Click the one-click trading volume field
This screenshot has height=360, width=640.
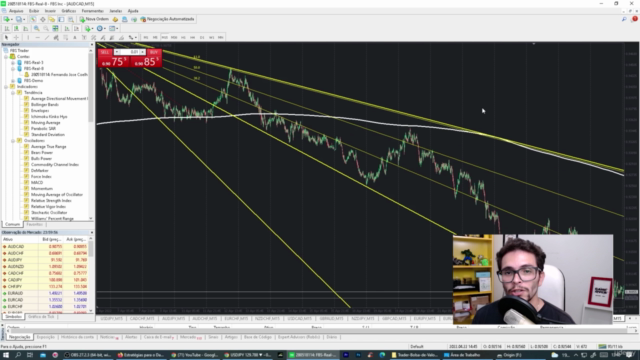pyautogui.click(x=130, y=52)
